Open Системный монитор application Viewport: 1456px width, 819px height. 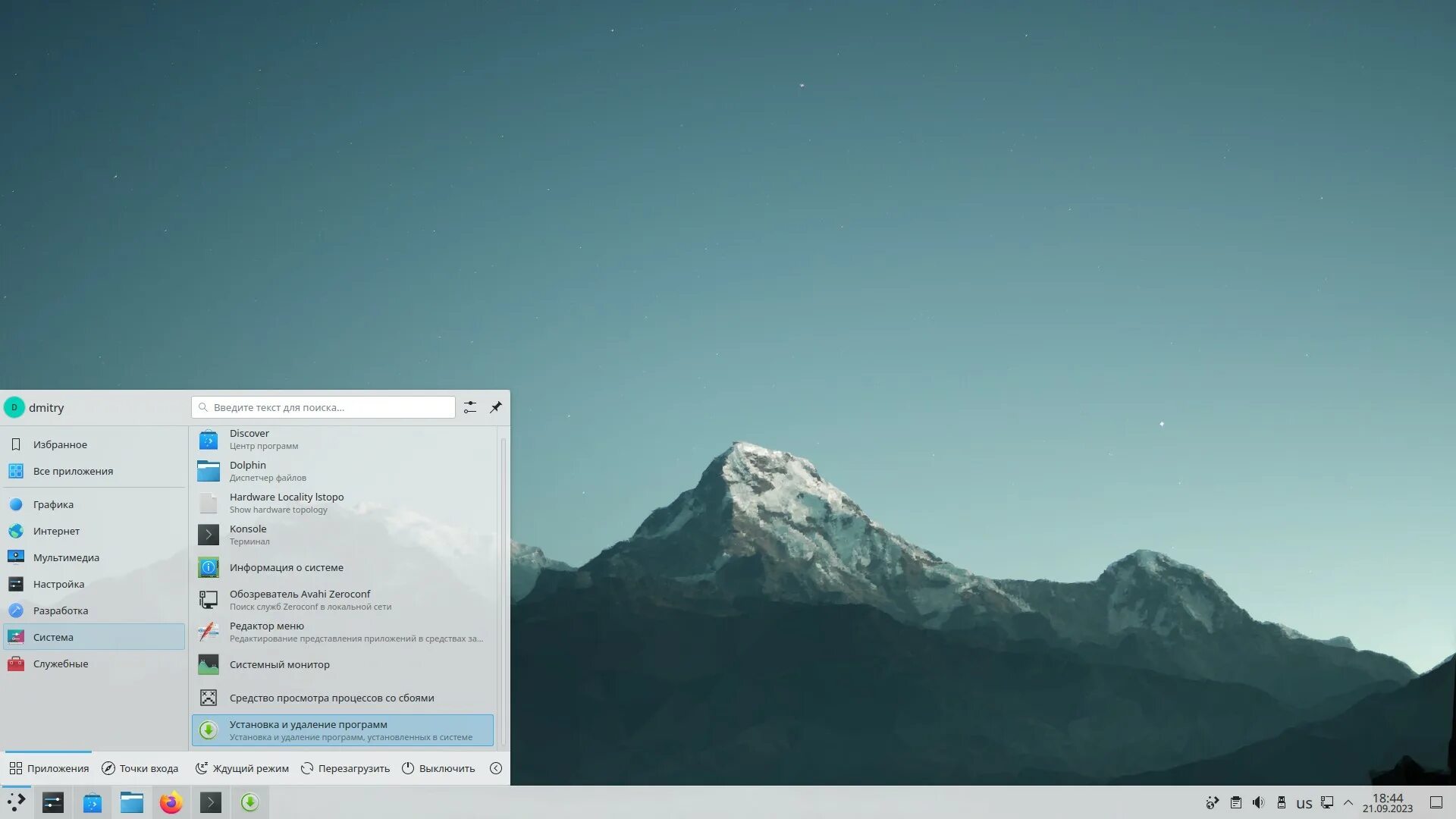coord(279,665)
